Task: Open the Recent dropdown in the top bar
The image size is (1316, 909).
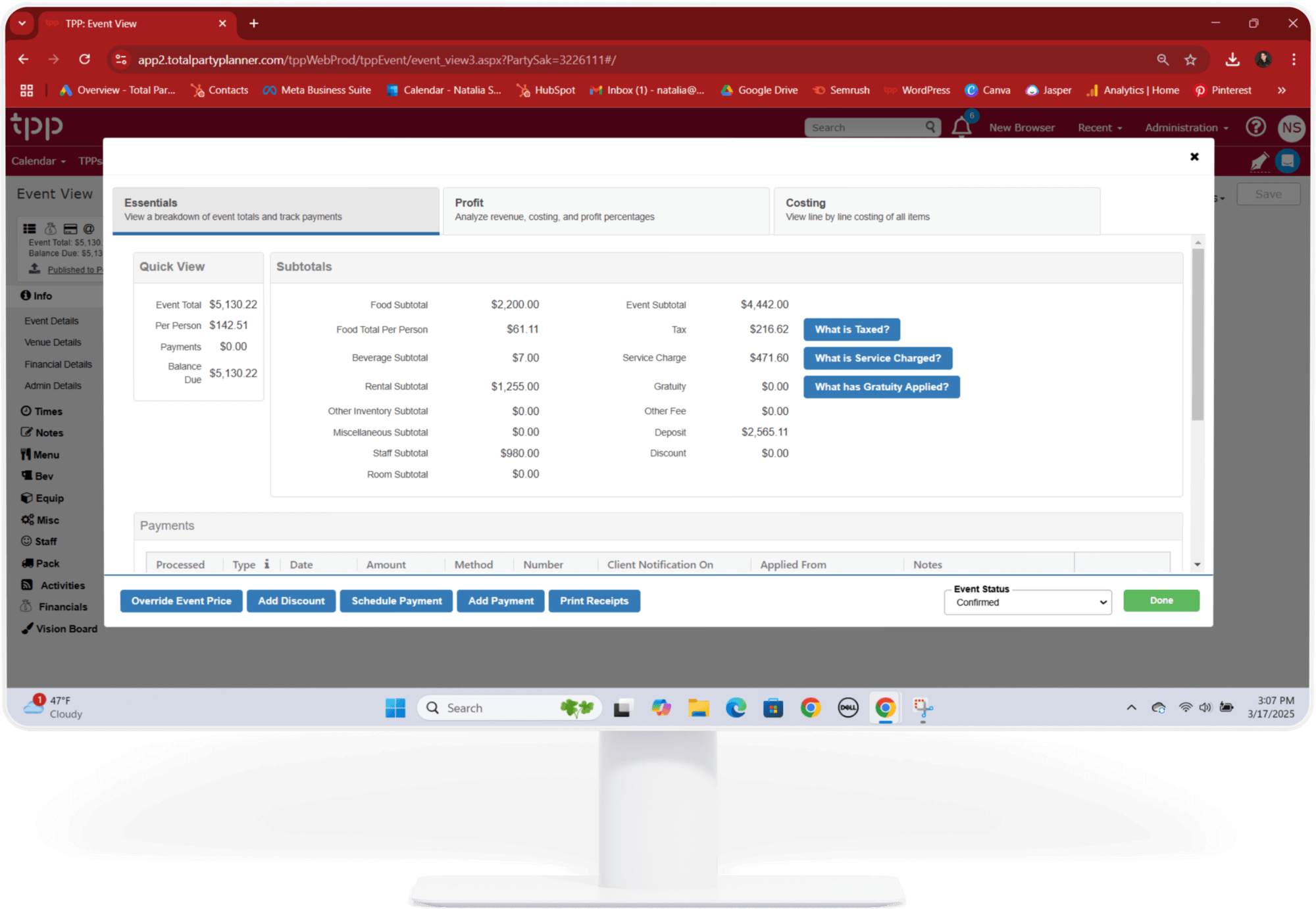Action: 1100,127
